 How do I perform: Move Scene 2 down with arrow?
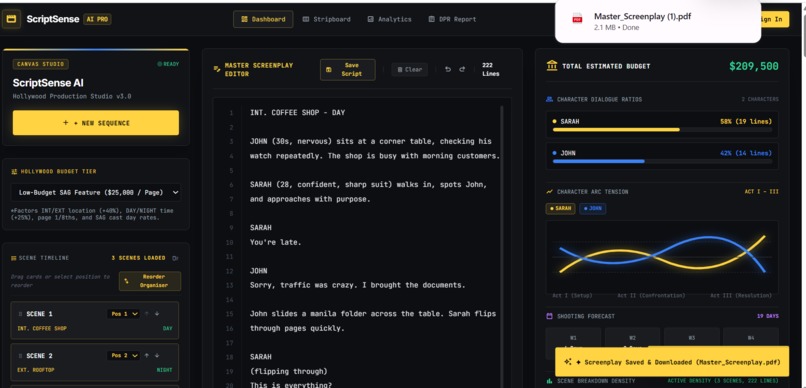point(157,356)
